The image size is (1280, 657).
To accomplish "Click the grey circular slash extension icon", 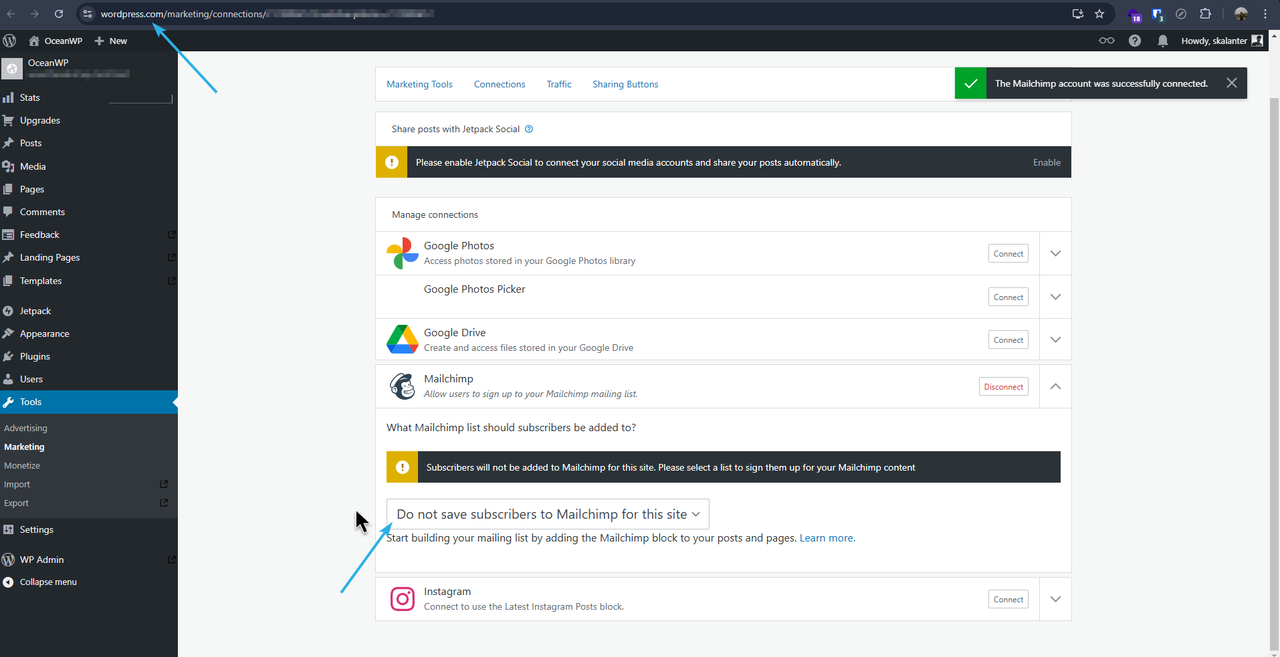I will point(1181,14).
